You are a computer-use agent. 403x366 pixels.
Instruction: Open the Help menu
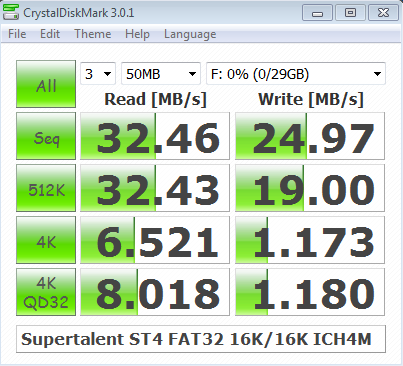coord(137,34)
